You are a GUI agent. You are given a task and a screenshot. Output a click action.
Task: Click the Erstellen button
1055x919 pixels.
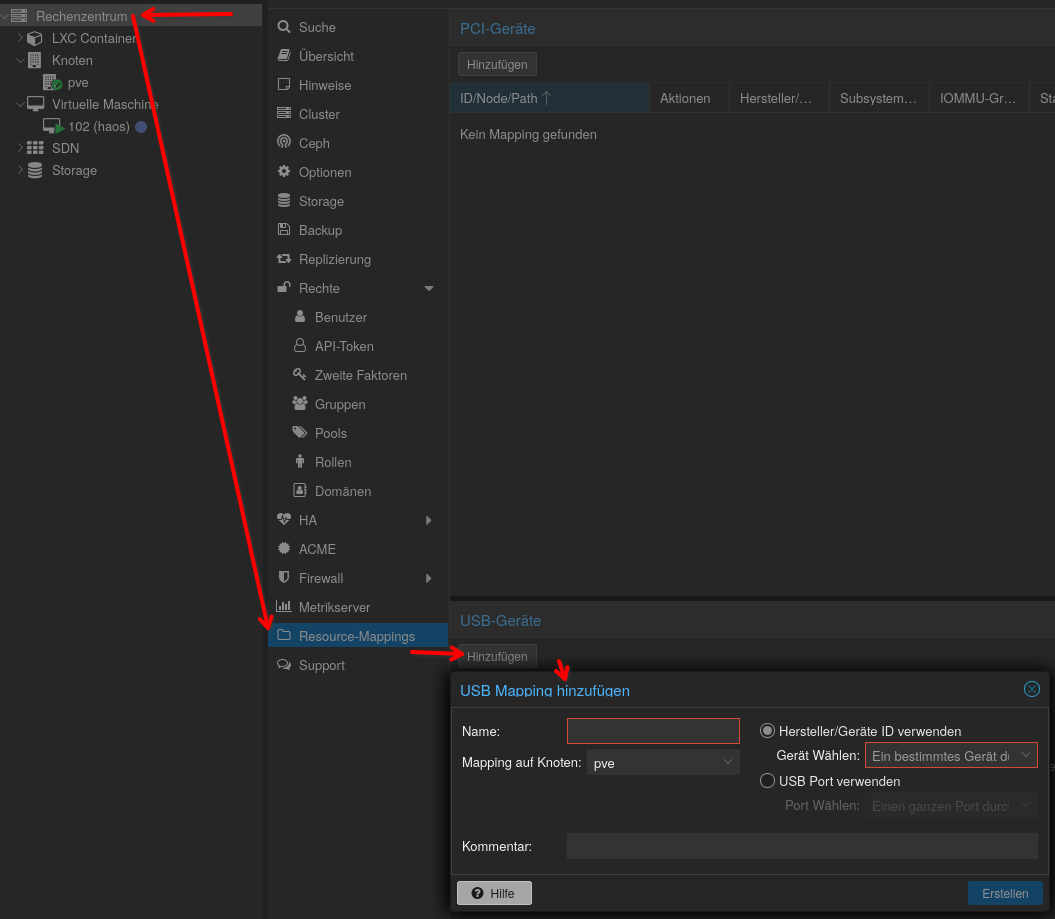(1005, 893)
